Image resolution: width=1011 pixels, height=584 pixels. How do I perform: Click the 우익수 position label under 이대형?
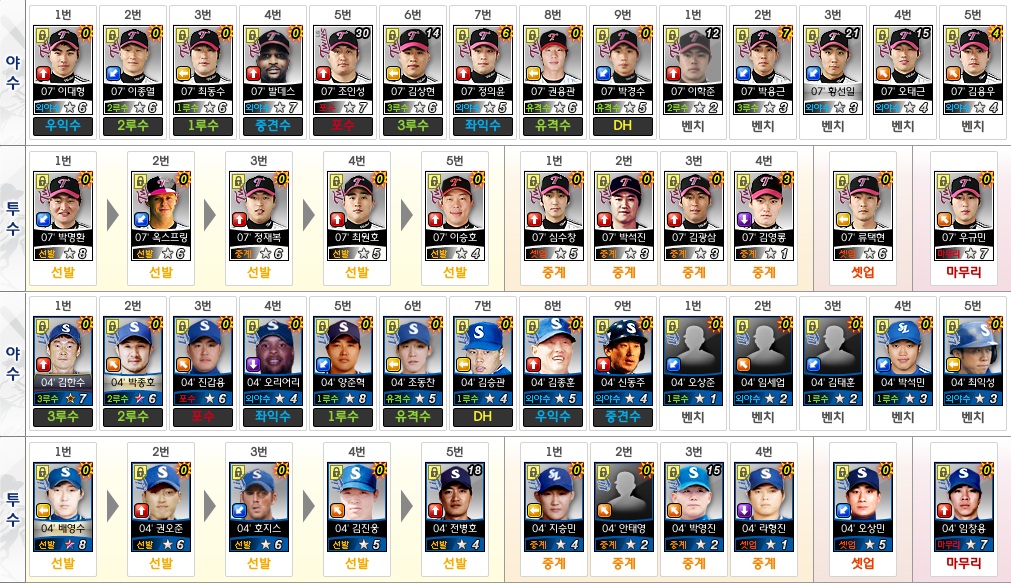(63, 126)
